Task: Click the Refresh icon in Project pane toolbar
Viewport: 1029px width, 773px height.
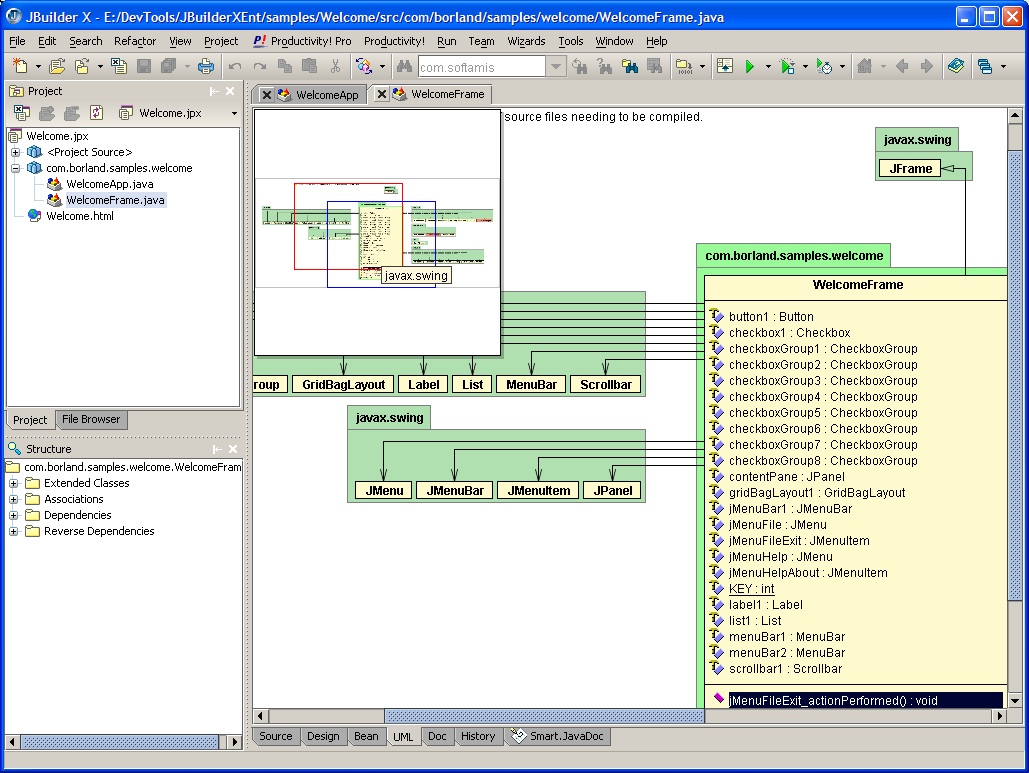Action: pyautogui.click(x=96, y=113)
